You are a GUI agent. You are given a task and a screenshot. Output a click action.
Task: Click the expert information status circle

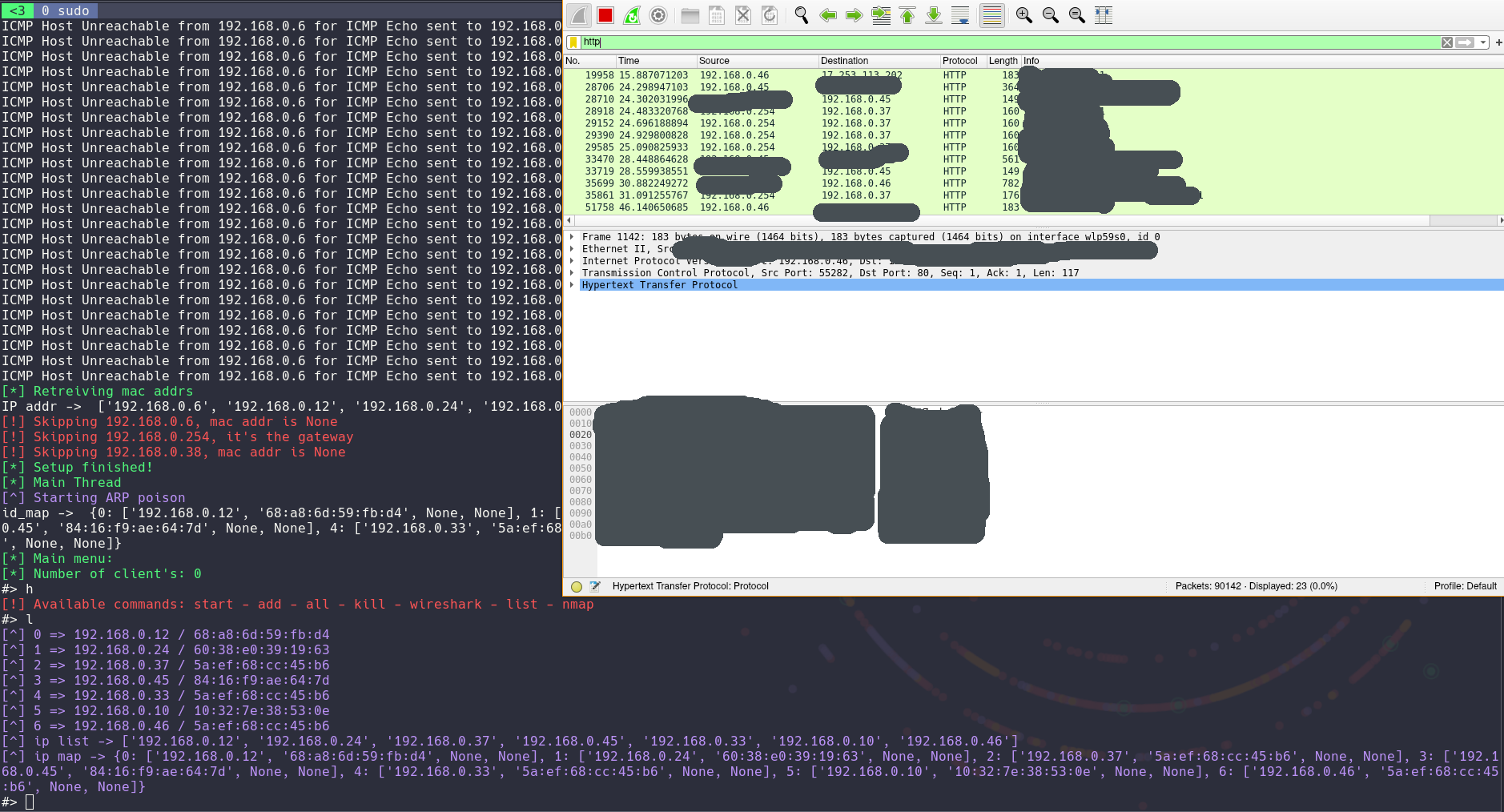point(576,586)
